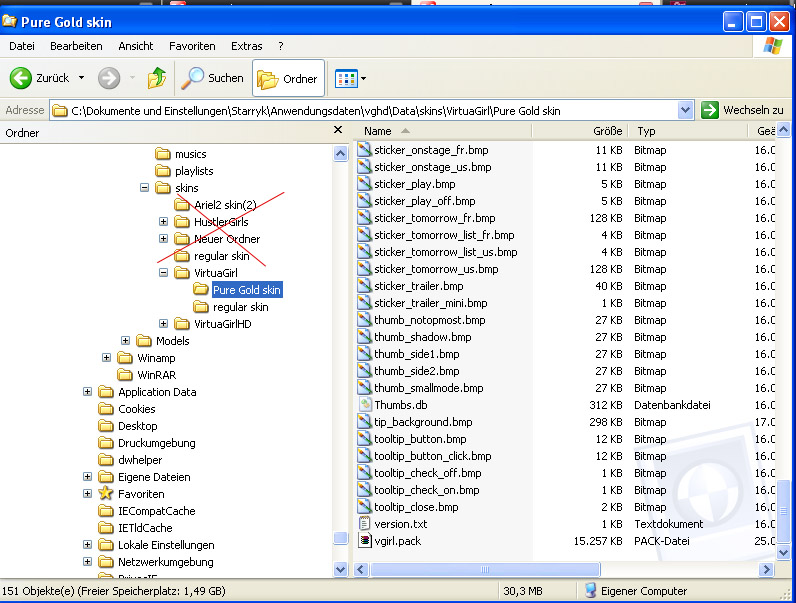Select tooltip_close.bmp file icon
The height and width of the screenshot is (603, 796).
[x=364, y=507]
